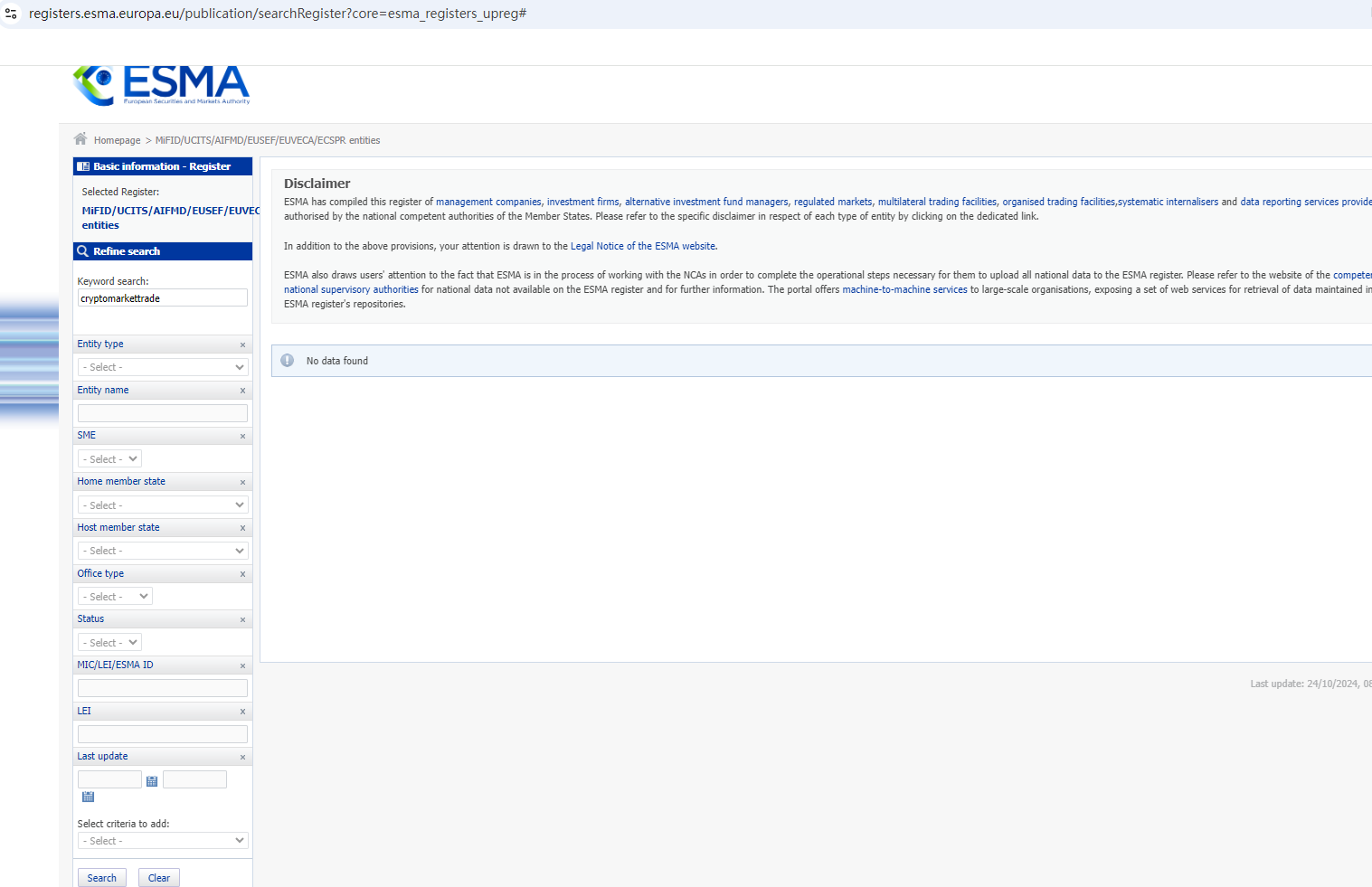Click the ESMA logo

[161, 85]
